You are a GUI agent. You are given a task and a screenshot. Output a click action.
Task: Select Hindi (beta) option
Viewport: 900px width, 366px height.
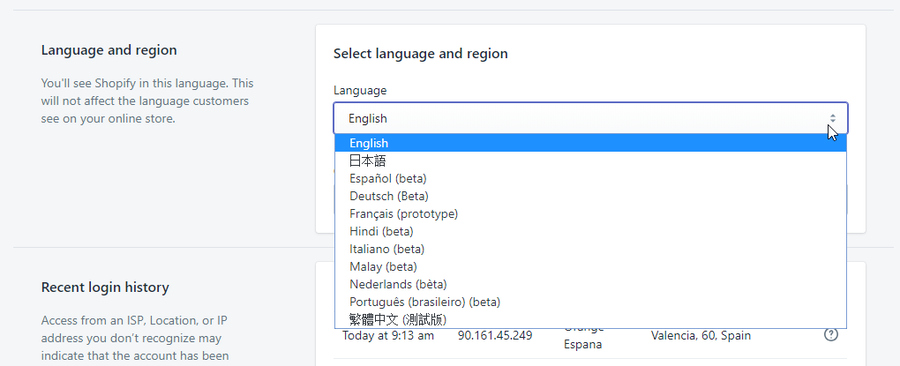590,231
